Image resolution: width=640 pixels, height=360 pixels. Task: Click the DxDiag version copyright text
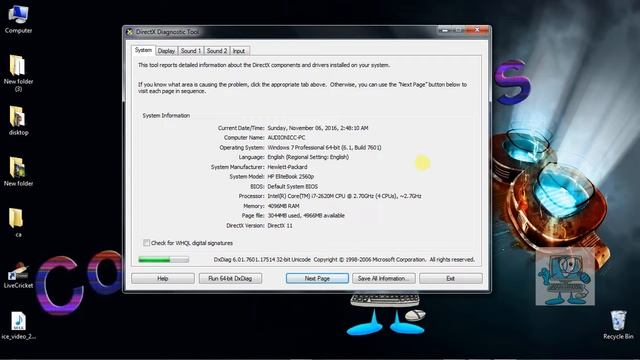(344, 260)
